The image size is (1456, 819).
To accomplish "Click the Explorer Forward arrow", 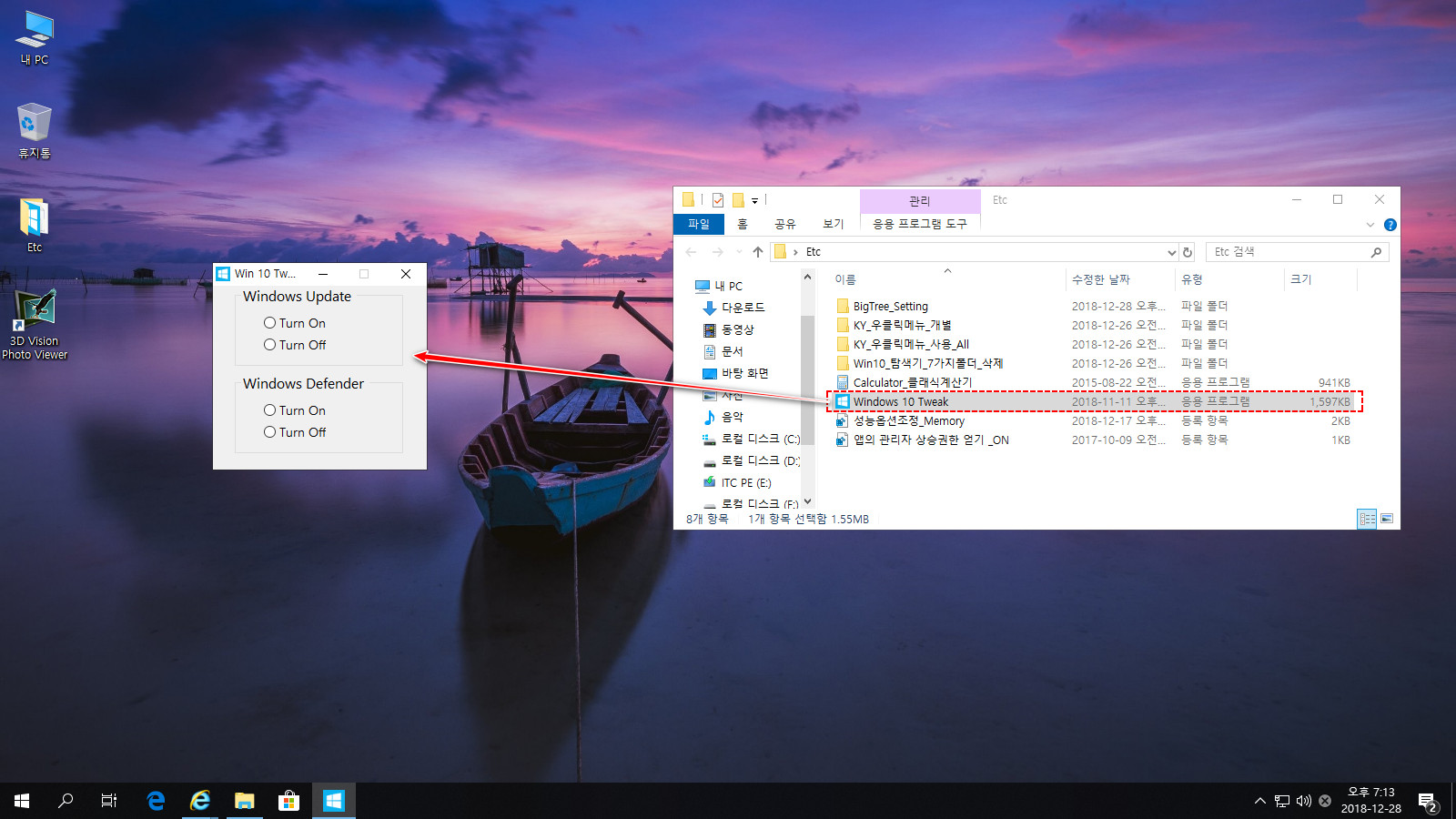I will [x=718, y=252].
